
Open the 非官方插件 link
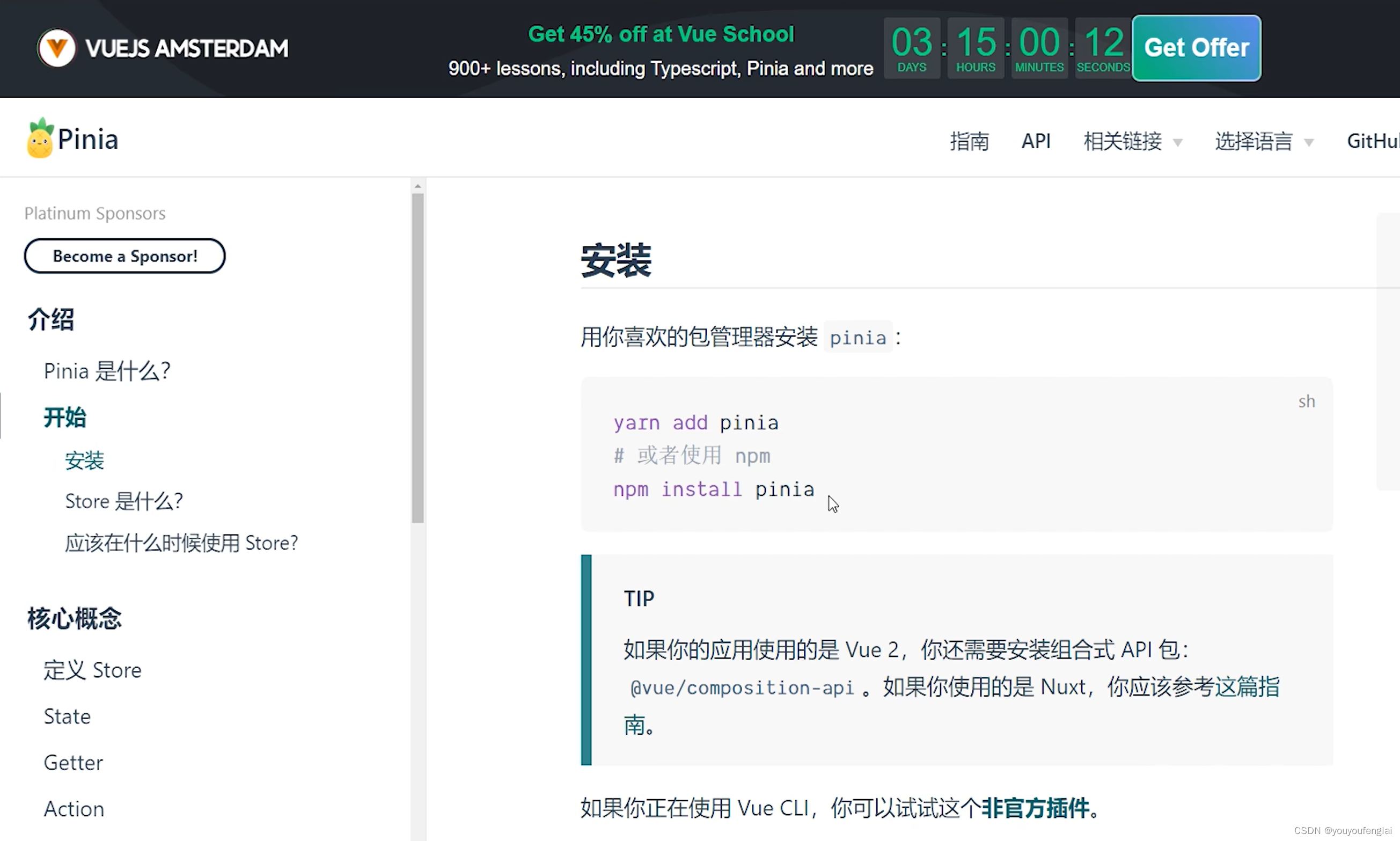(1035, 808)
